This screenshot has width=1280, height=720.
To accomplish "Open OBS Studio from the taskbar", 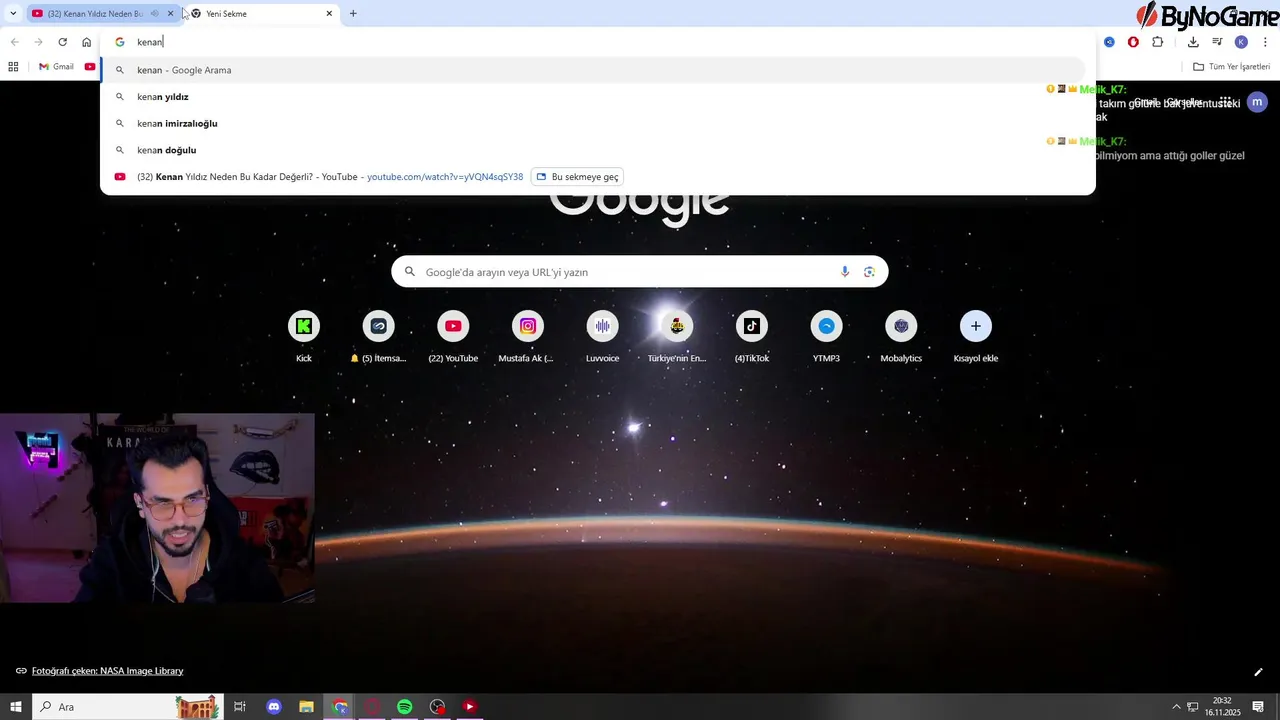I will pos(437,707).
